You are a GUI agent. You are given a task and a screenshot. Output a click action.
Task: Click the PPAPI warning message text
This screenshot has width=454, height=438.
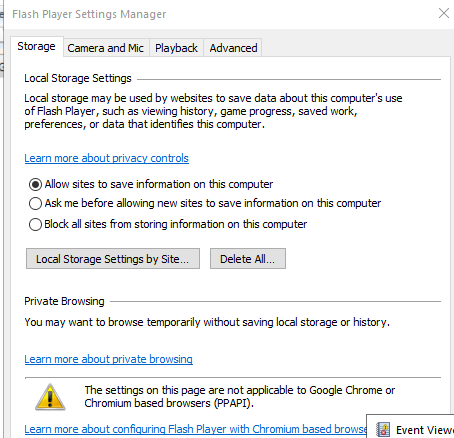pyautogui.click(x=240, y=397)
